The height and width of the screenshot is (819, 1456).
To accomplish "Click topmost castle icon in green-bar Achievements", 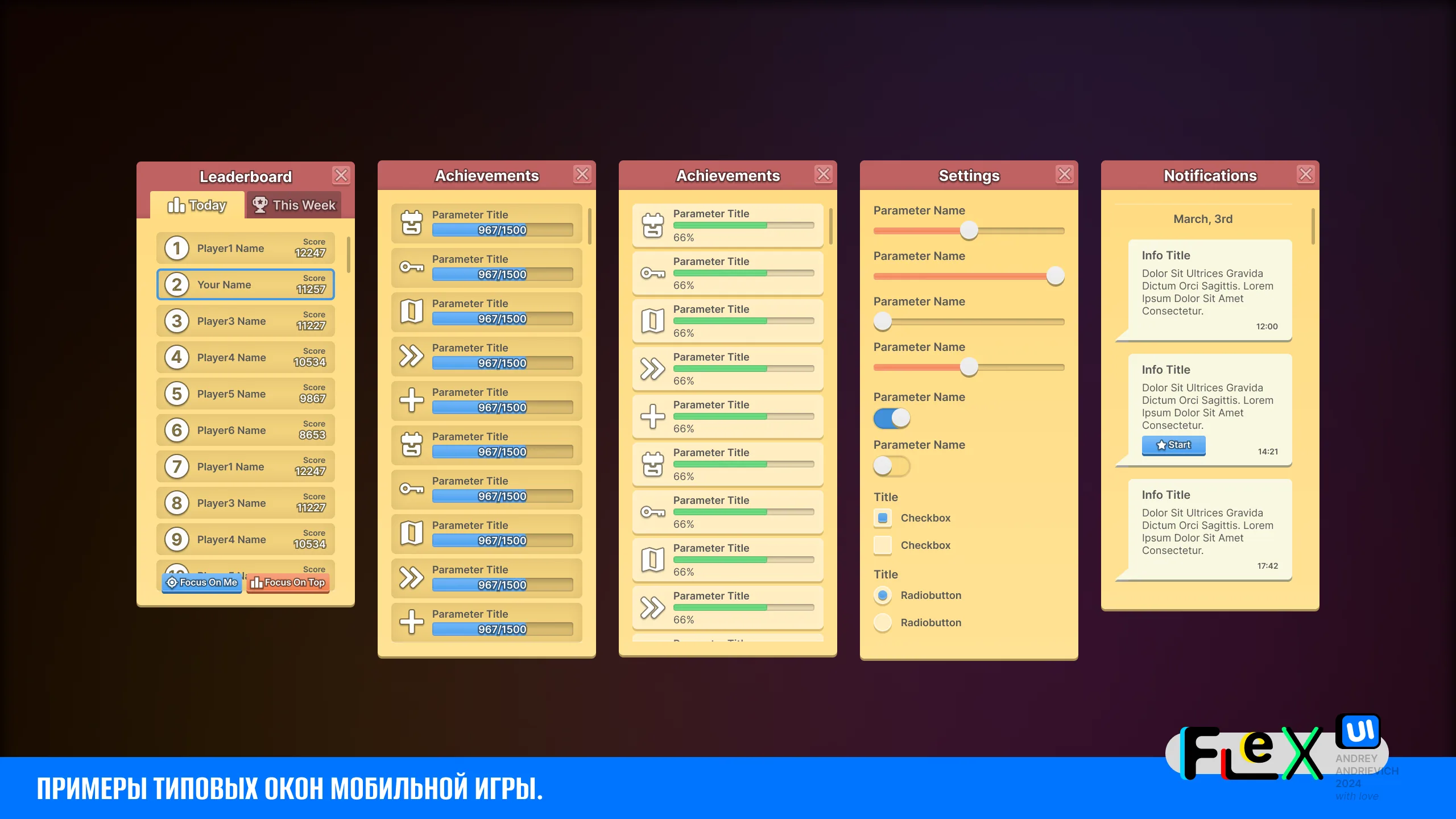I will (652, 225).
